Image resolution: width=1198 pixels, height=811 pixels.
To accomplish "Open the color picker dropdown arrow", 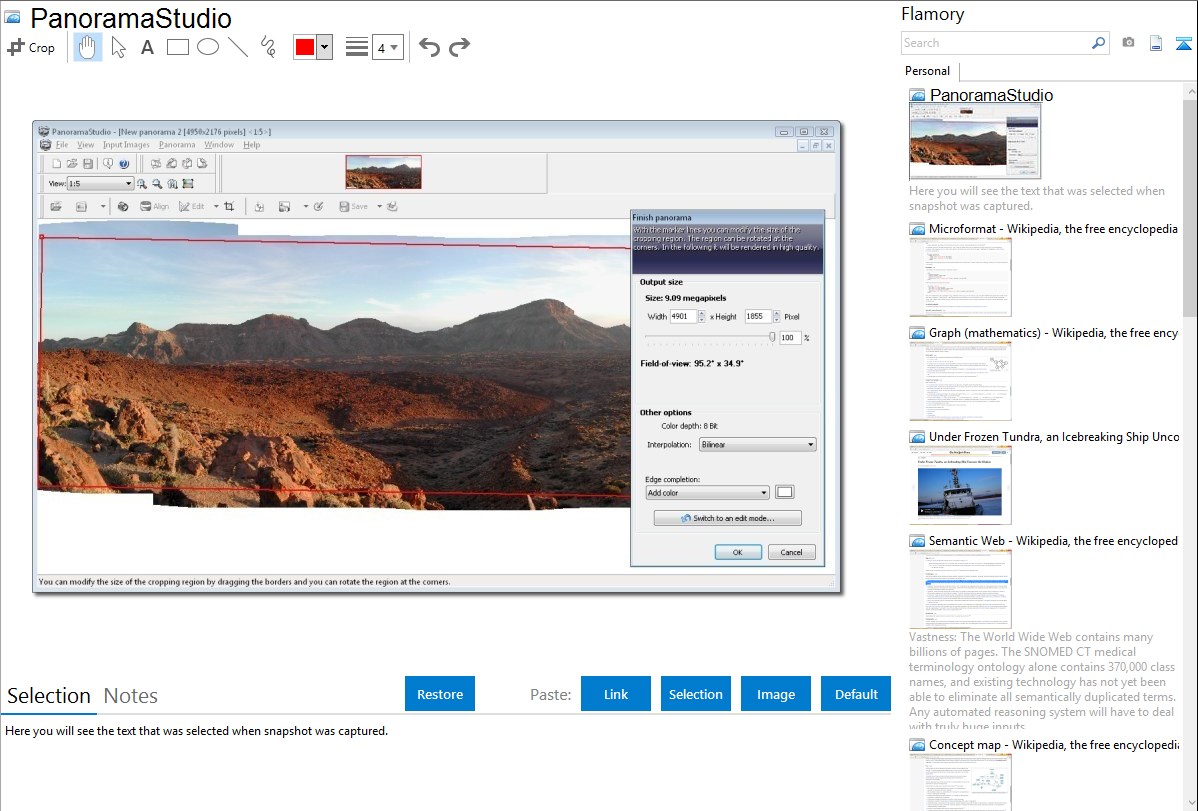I will coord(324,48).
